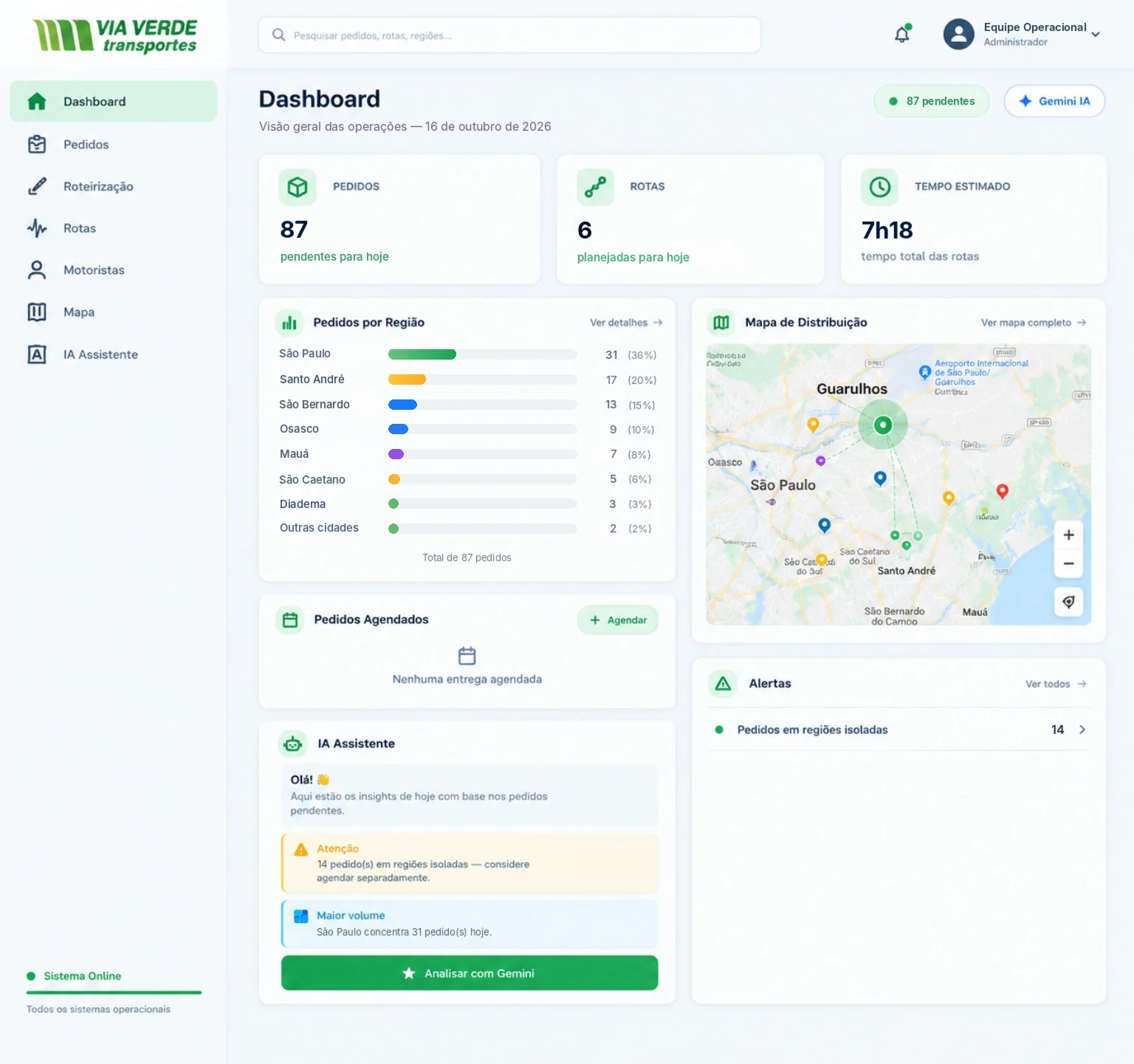Click the Agendar button

618,620
